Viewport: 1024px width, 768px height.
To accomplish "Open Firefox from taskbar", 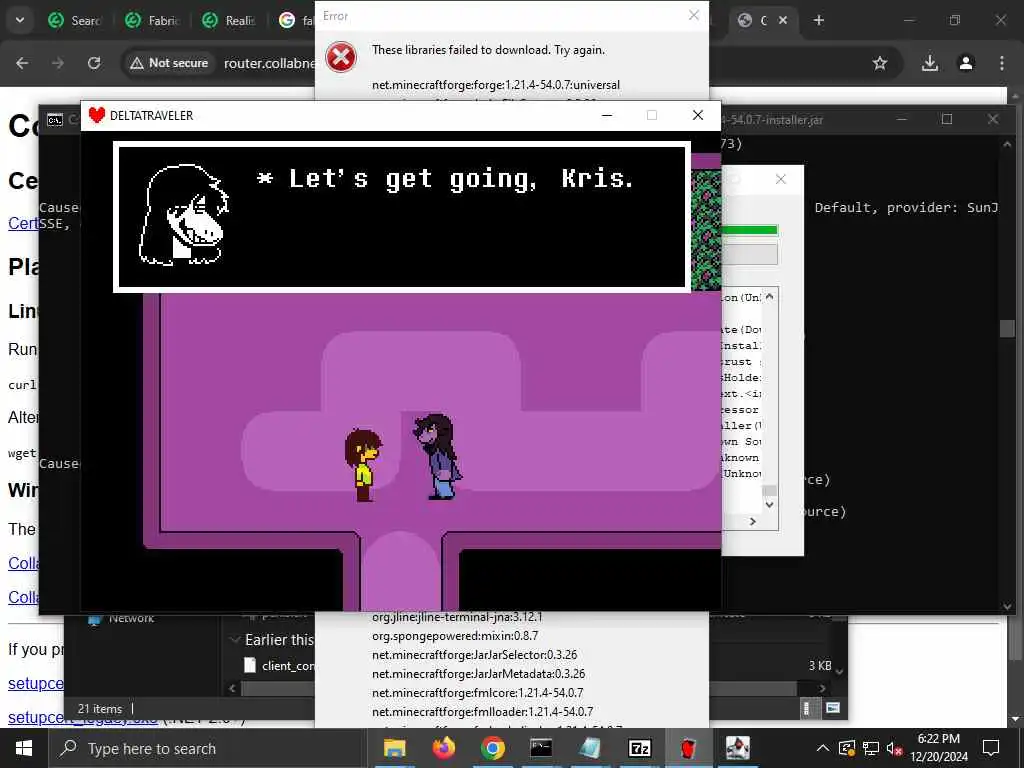I will click(443, 748).
